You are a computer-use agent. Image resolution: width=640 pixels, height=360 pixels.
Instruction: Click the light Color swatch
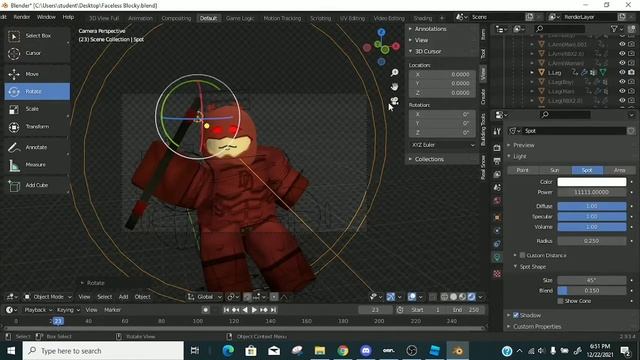[x=591, y=182]
